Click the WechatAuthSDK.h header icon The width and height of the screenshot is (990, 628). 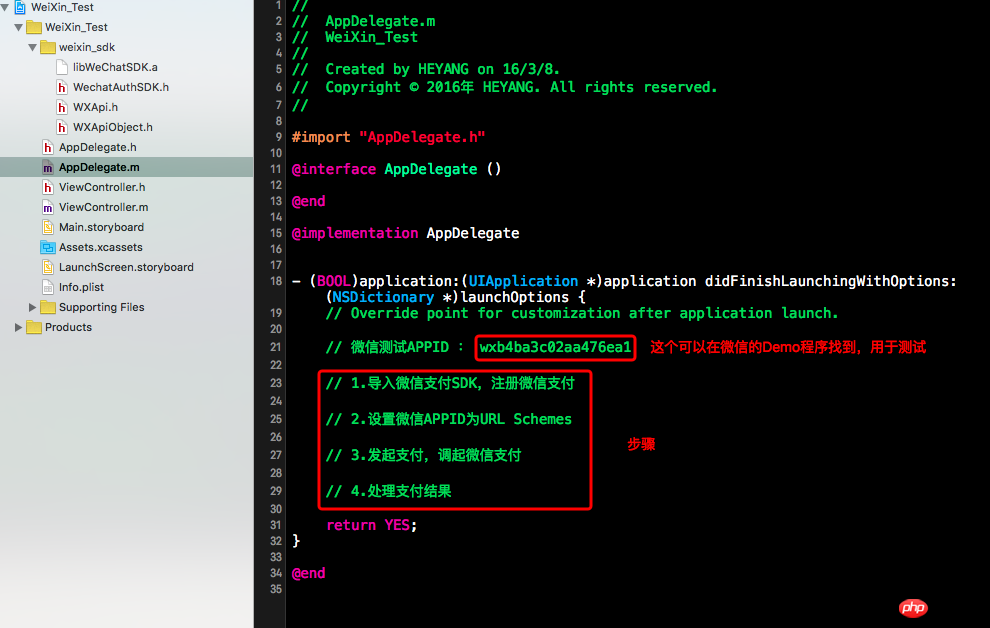[62, 87]
